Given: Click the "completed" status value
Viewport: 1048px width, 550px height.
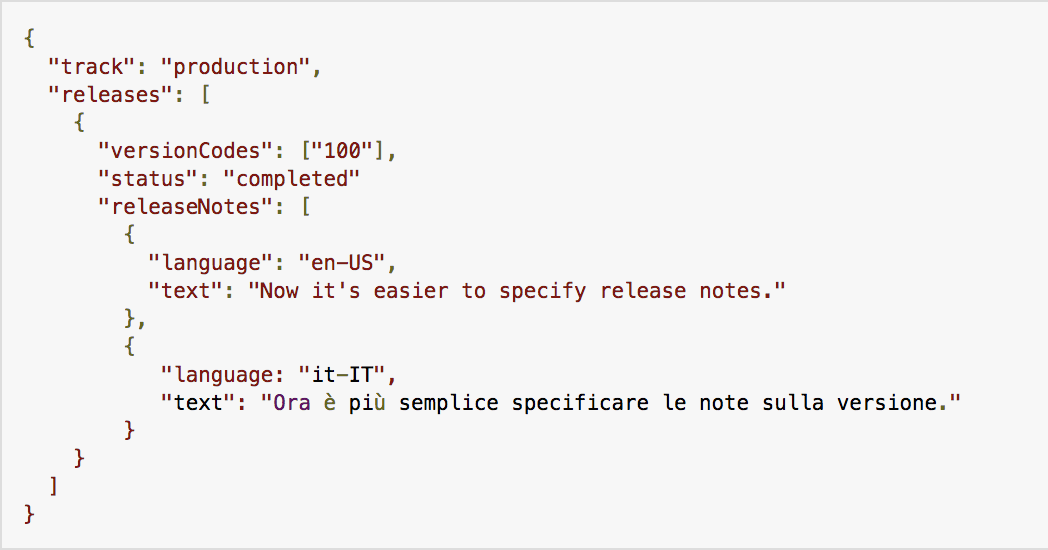Looking at the screenshot, I should coord(291,179).
